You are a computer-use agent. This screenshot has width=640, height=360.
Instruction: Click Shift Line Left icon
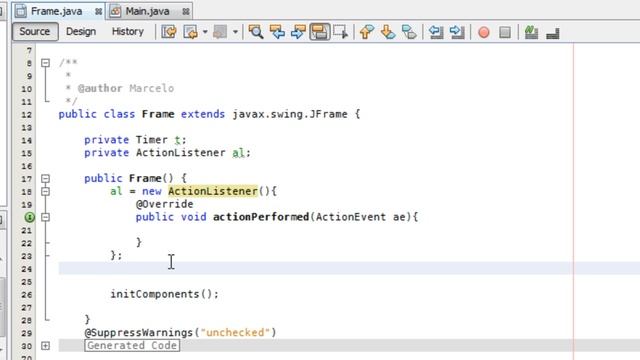(x=436, y=32)
